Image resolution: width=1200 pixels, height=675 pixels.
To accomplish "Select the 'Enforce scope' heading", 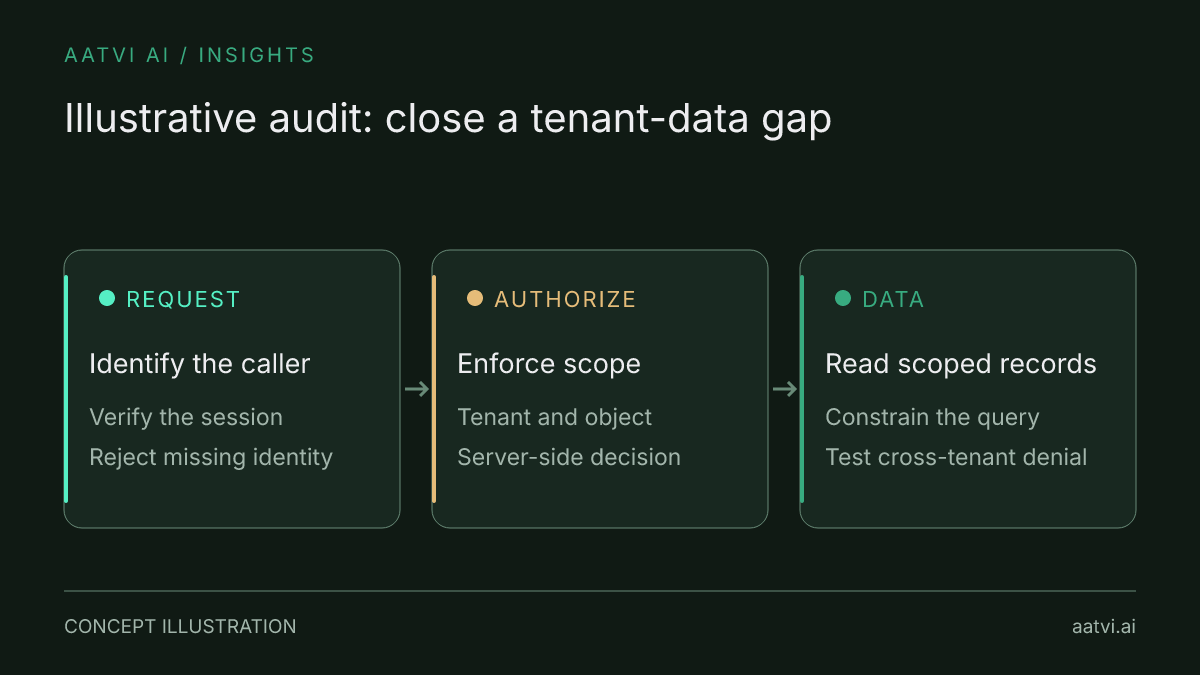I will tap(549, 364).
